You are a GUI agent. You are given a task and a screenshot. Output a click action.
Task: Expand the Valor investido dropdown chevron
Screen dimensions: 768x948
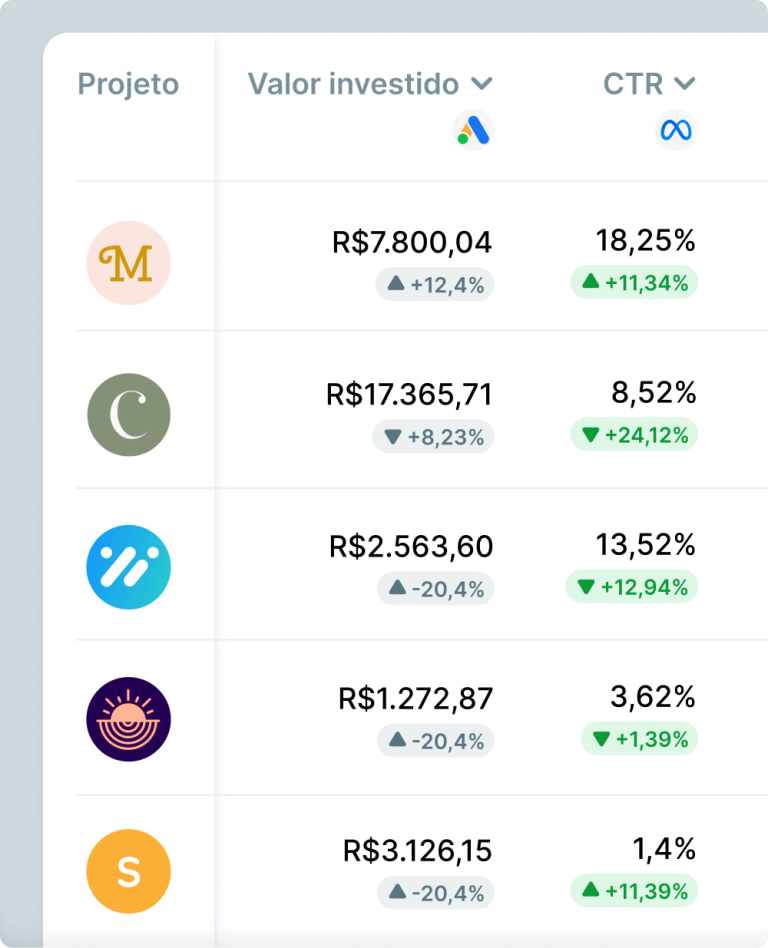coord(482,84)
